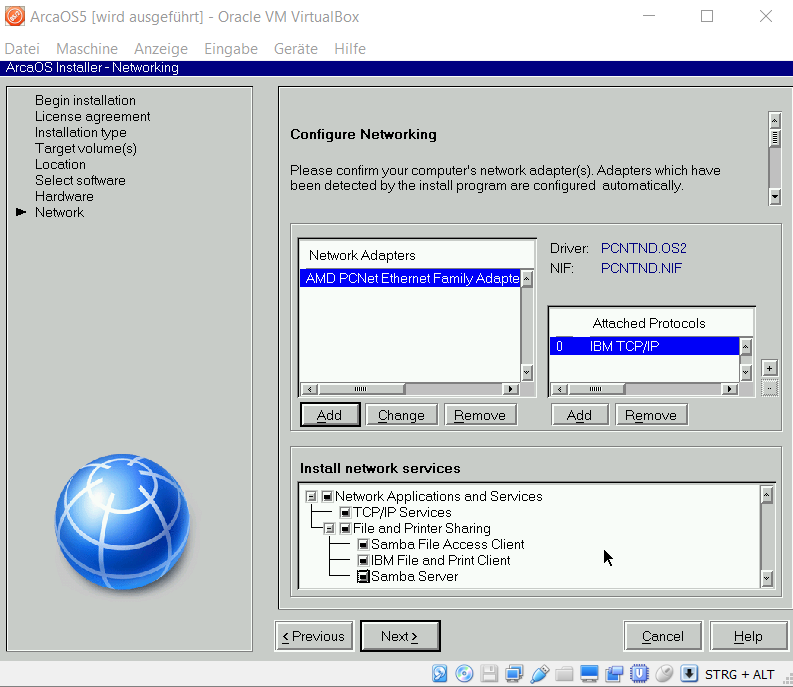
Task: Open the Hilfe menu
Action: pyautogui.click(x=350, y=49)
